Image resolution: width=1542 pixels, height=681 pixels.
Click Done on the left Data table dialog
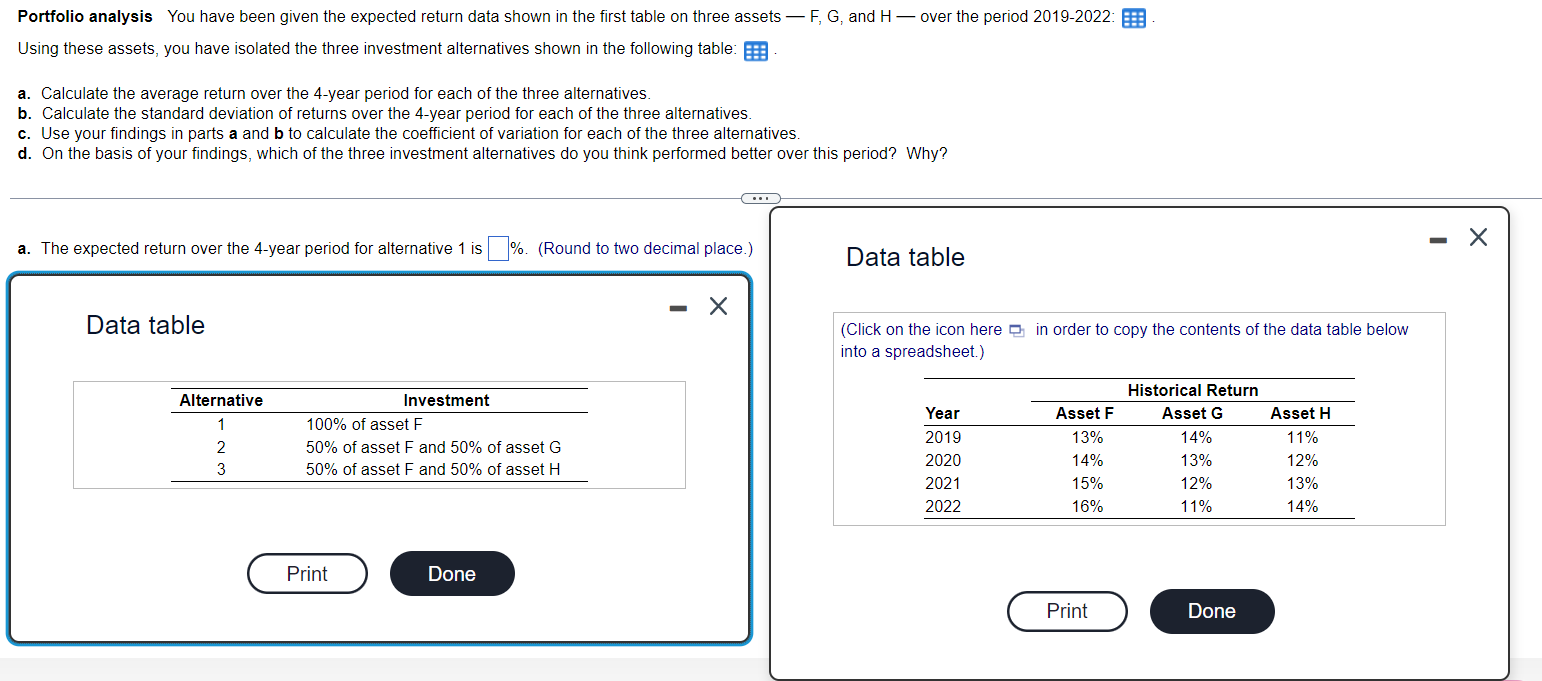click(452, 573)
